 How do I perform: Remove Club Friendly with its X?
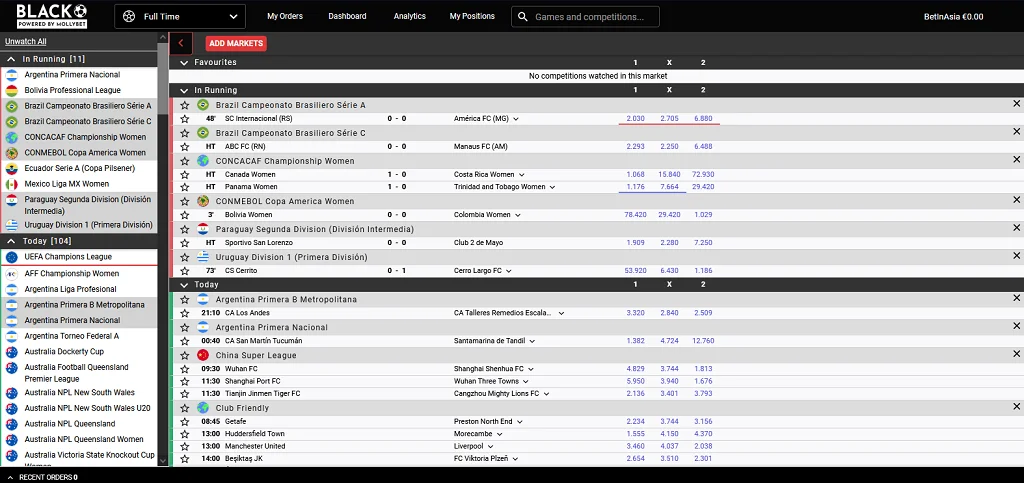[x=1016, y=407]
